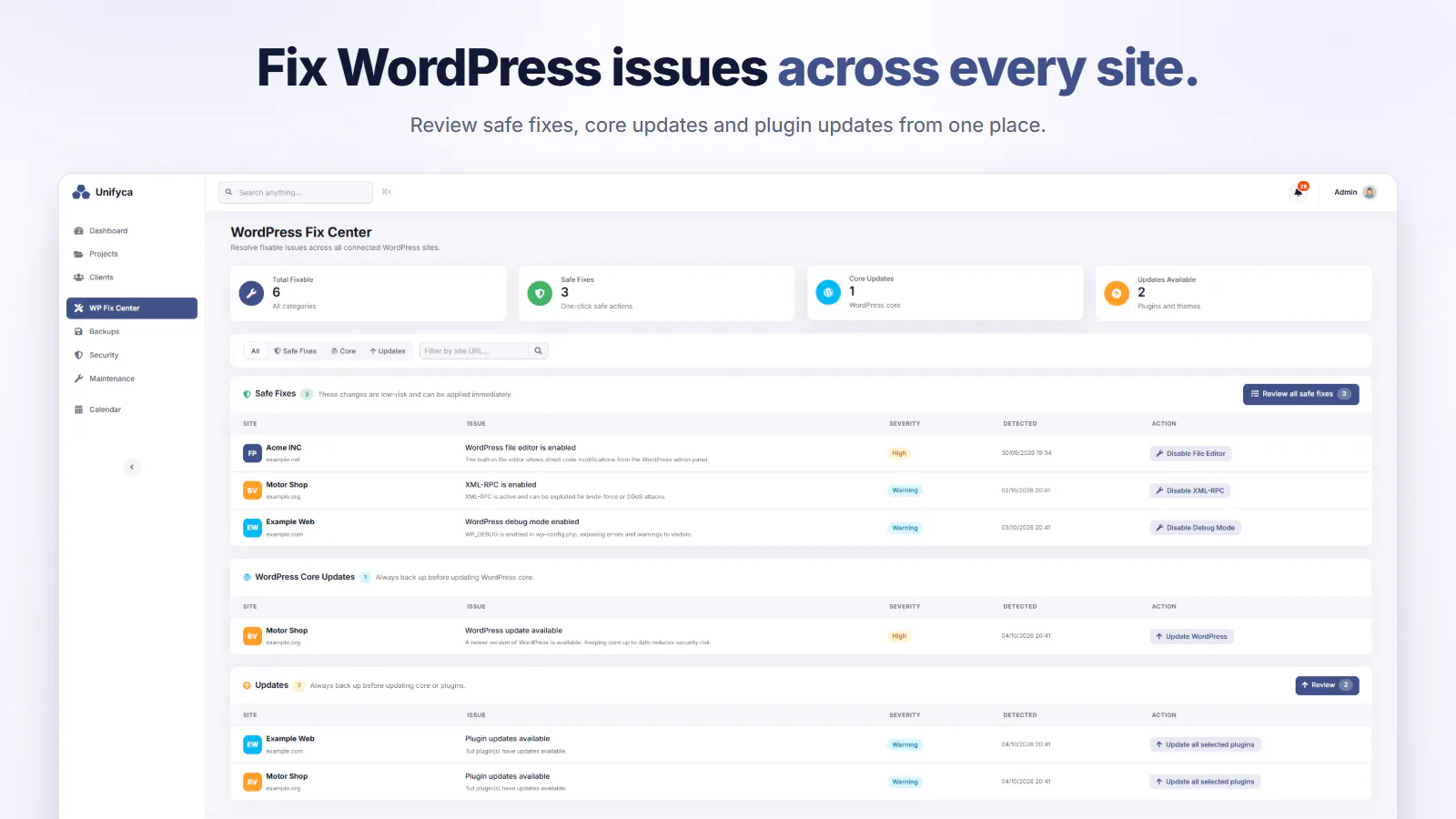Screen dimensions: 1456x819
Task: Click Review all safe fixes button
Action: coord(1300,394)
